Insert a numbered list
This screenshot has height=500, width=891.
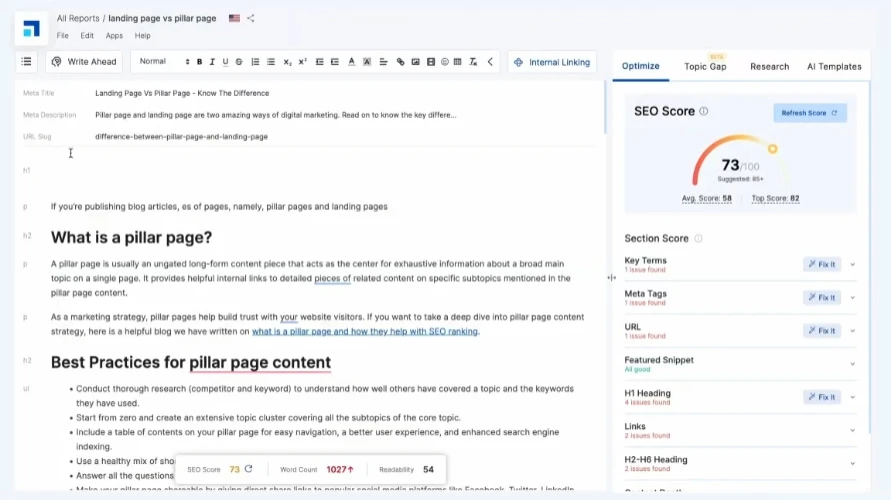(x=255, y=62)
